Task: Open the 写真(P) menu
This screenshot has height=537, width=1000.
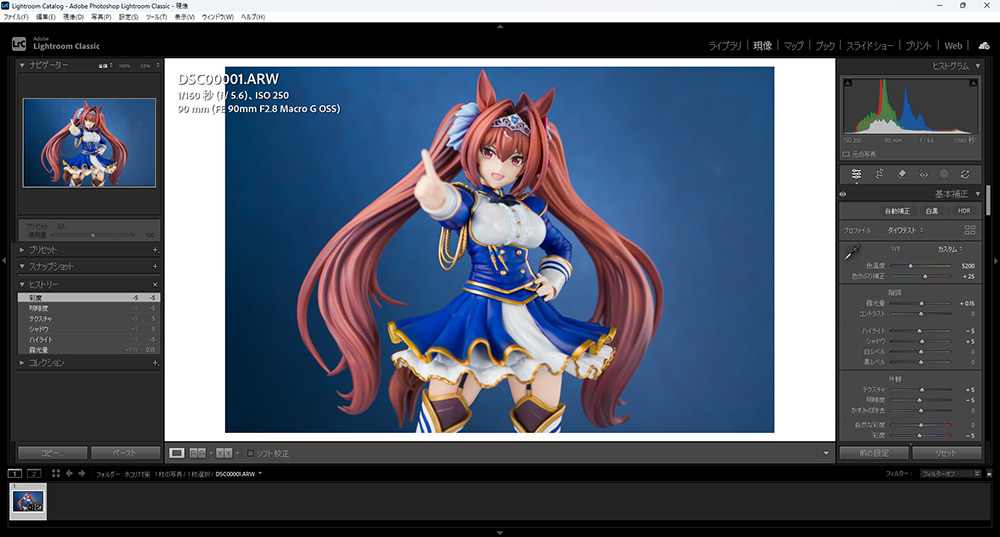Action: coord(101,17)
